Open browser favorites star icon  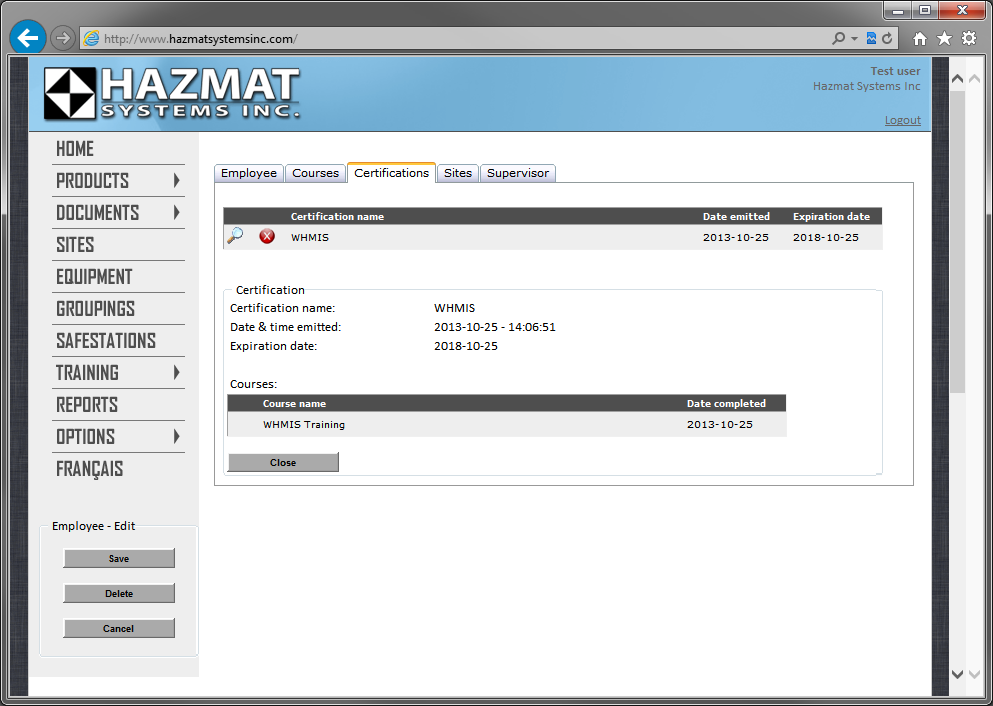coord(944,39)
